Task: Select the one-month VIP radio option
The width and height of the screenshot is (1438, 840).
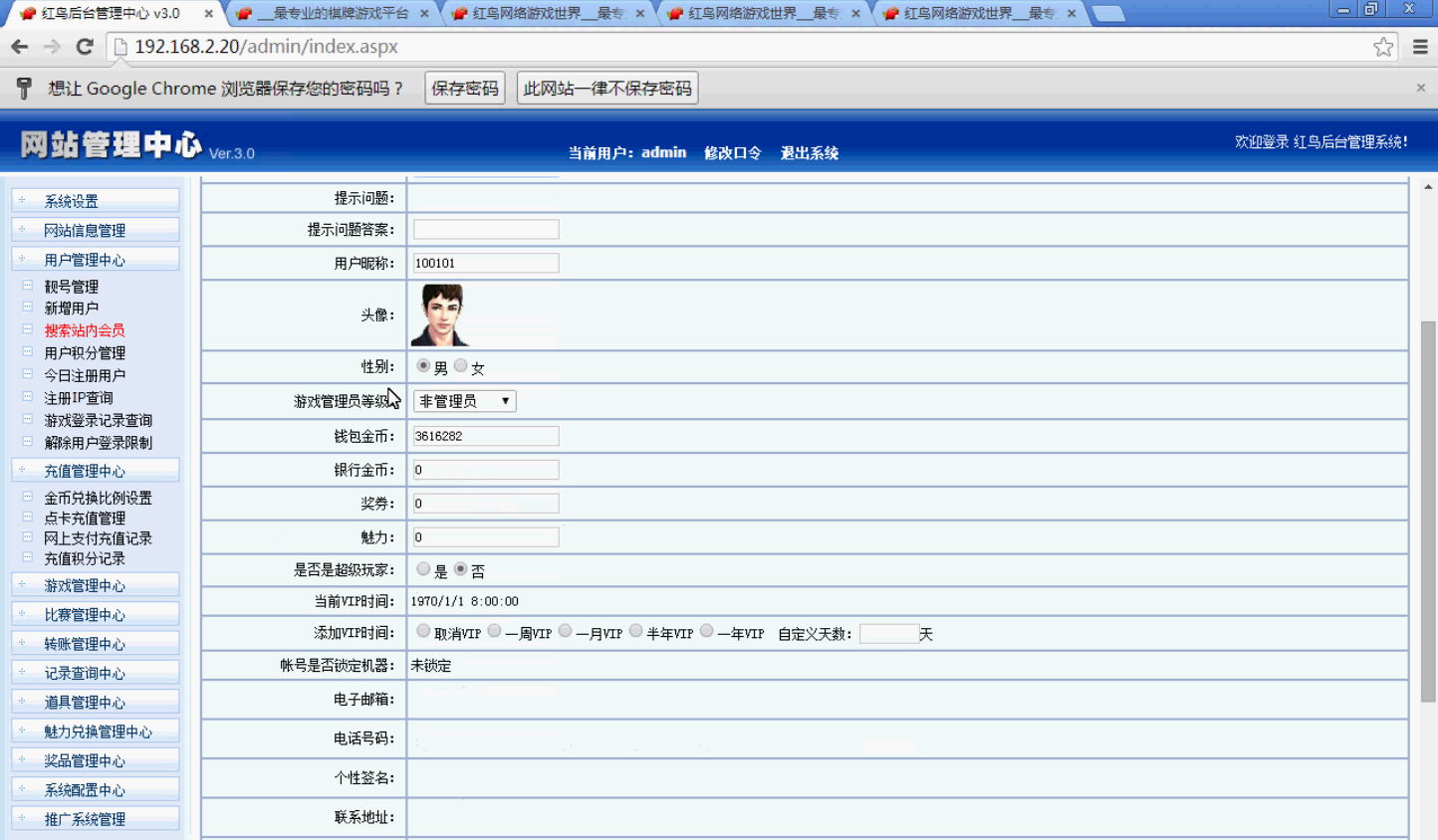Action: pyautogui.click(x=565, y=631)
